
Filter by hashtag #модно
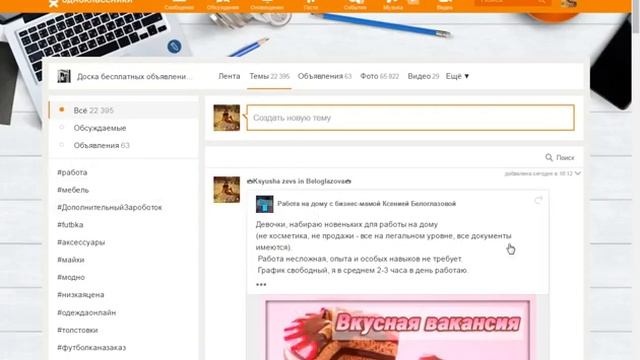click(71, 277)
